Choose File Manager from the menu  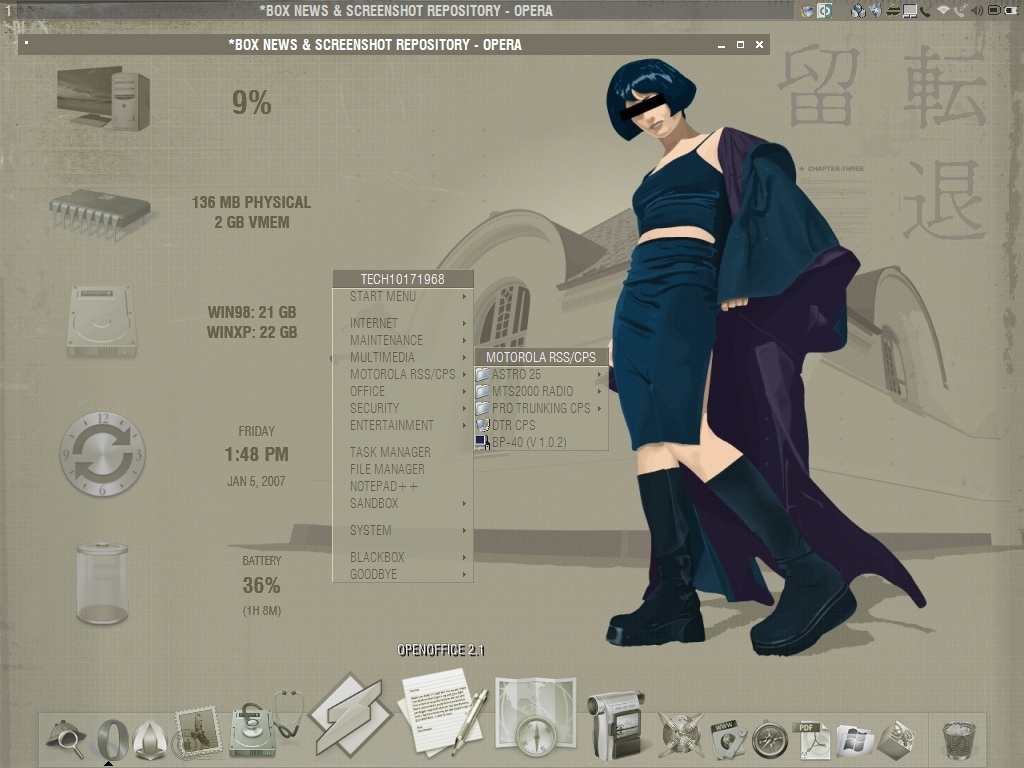(402, 469)
